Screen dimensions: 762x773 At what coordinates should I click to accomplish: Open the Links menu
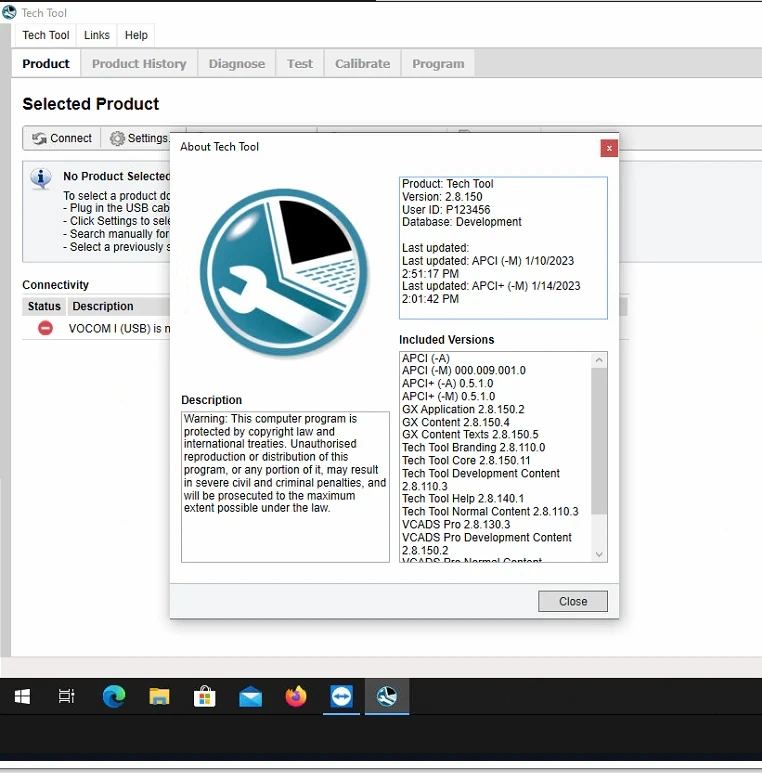[97, 35]
